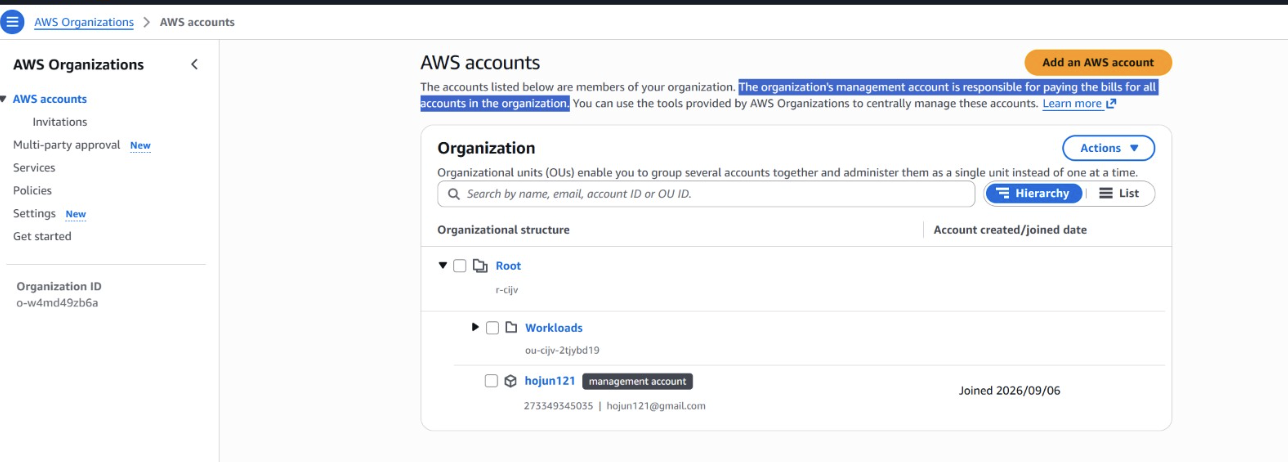Expand the Workloads tree node arrow
The width and height of the screenshot is (1288, 462).
[x=475, y=327]
